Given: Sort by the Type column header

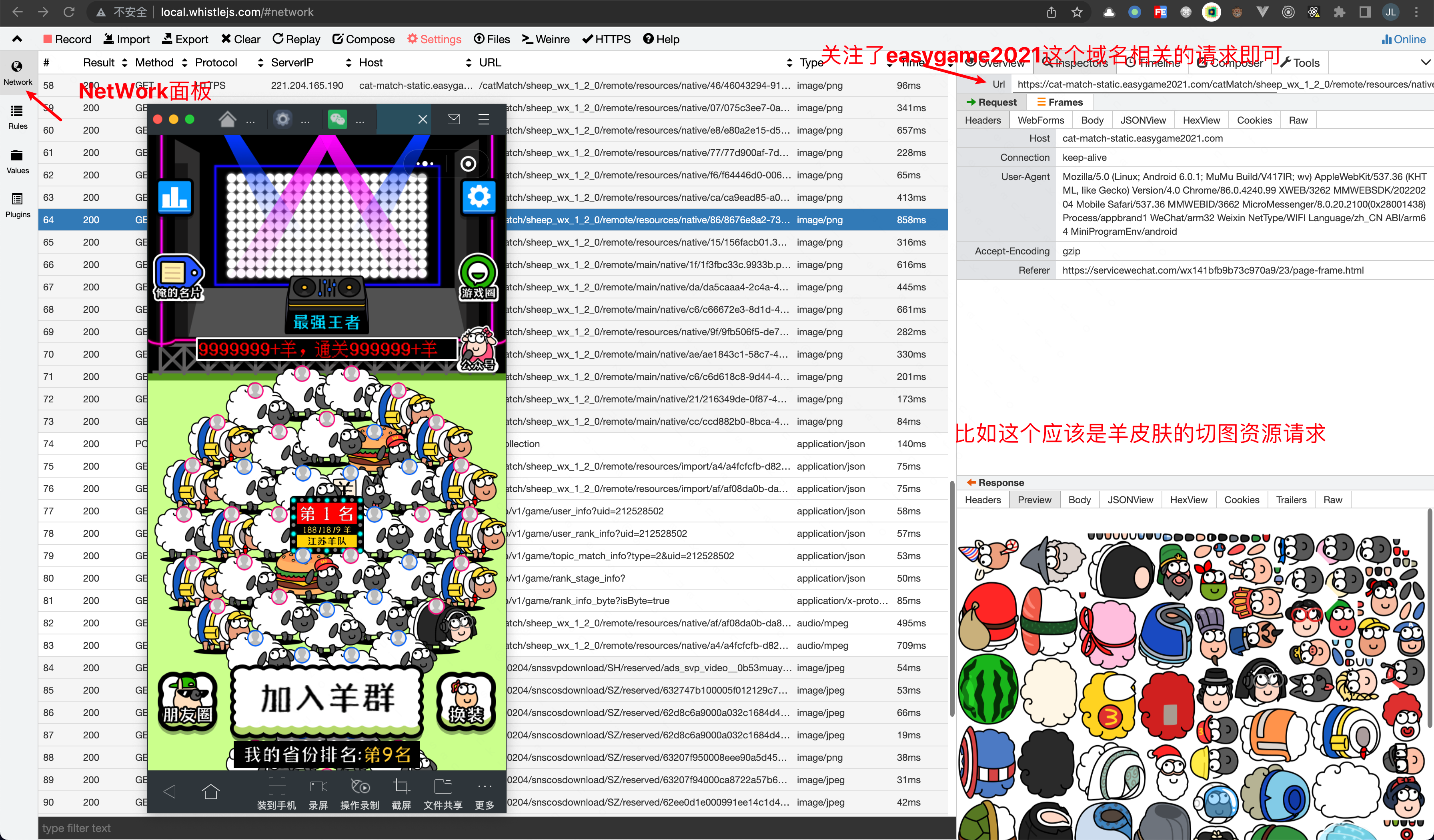Looking at the screenshot, I should (812, 62).
